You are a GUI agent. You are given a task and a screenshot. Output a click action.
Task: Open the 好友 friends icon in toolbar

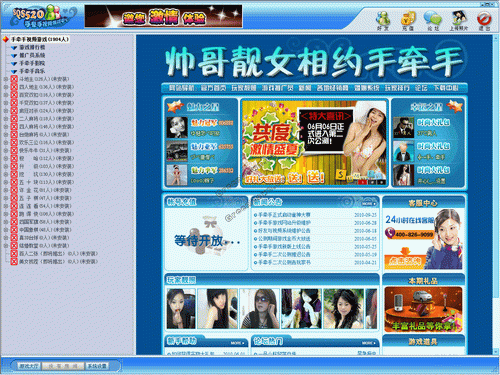tap(383, 20)
